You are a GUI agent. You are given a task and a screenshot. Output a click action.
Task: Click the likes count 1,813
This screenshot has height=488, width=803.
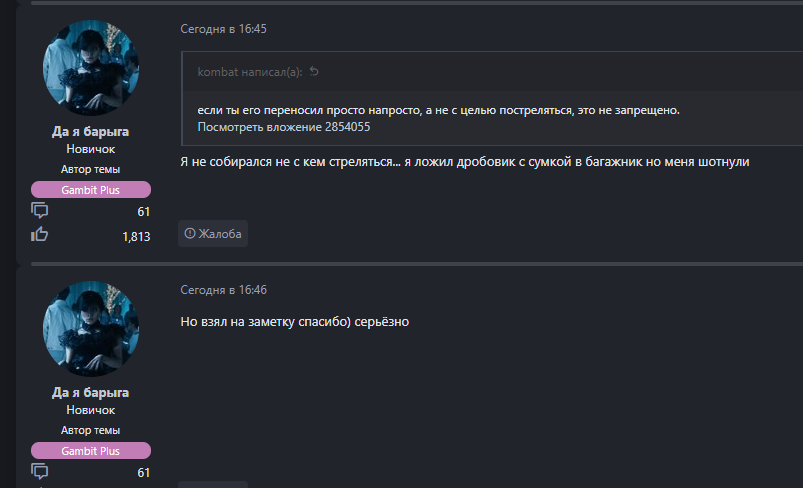136,237
